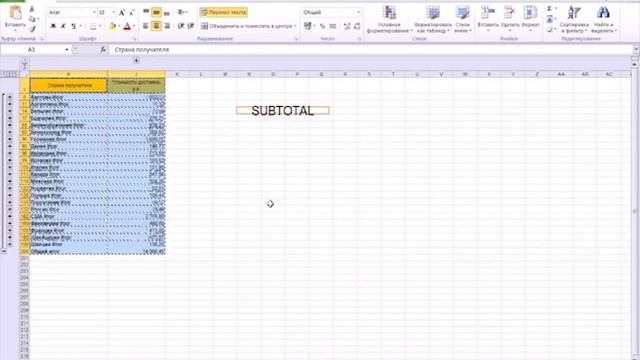
Task: Expand the США Итог outline group
Action: pos(10,216)
